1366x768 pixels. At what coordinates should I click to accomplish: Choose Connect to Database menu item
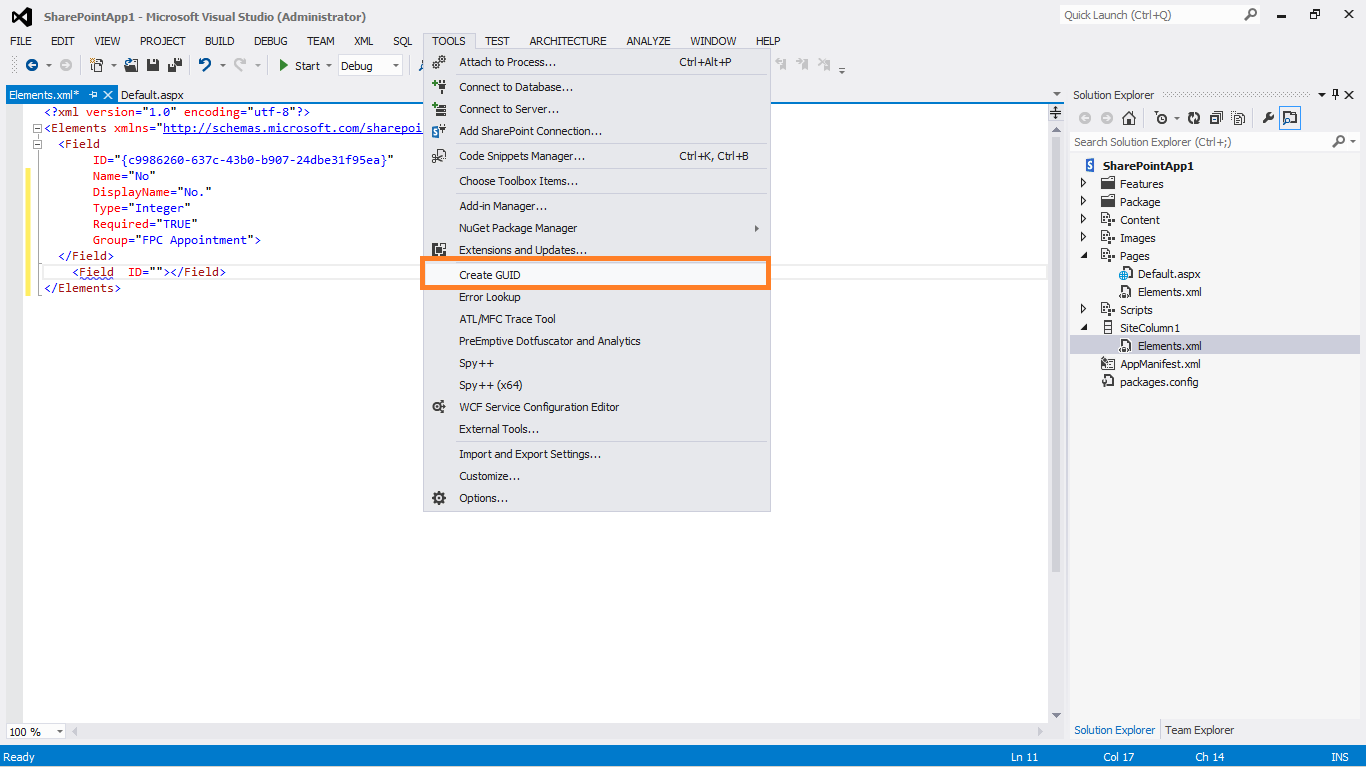(x=596, y=87)
